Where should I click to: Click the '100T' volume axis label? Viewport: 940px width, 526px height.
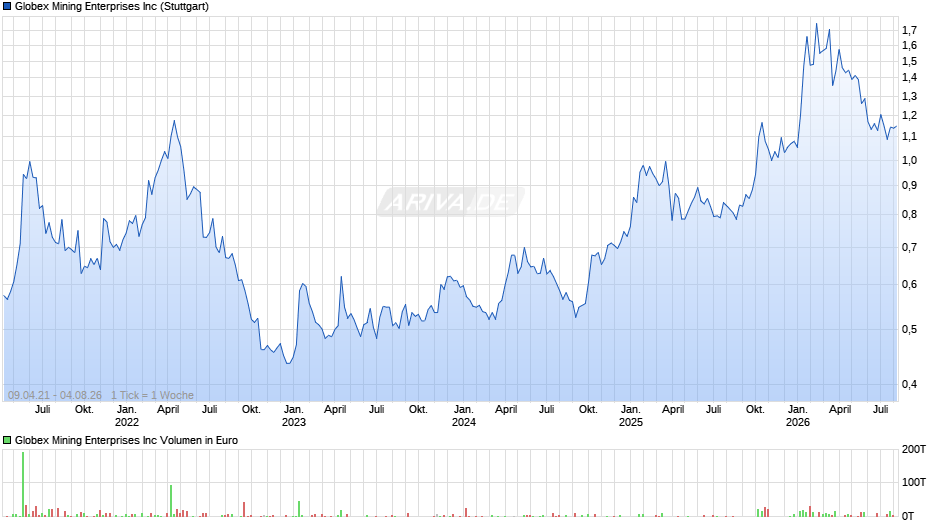[x=914, y=482]
